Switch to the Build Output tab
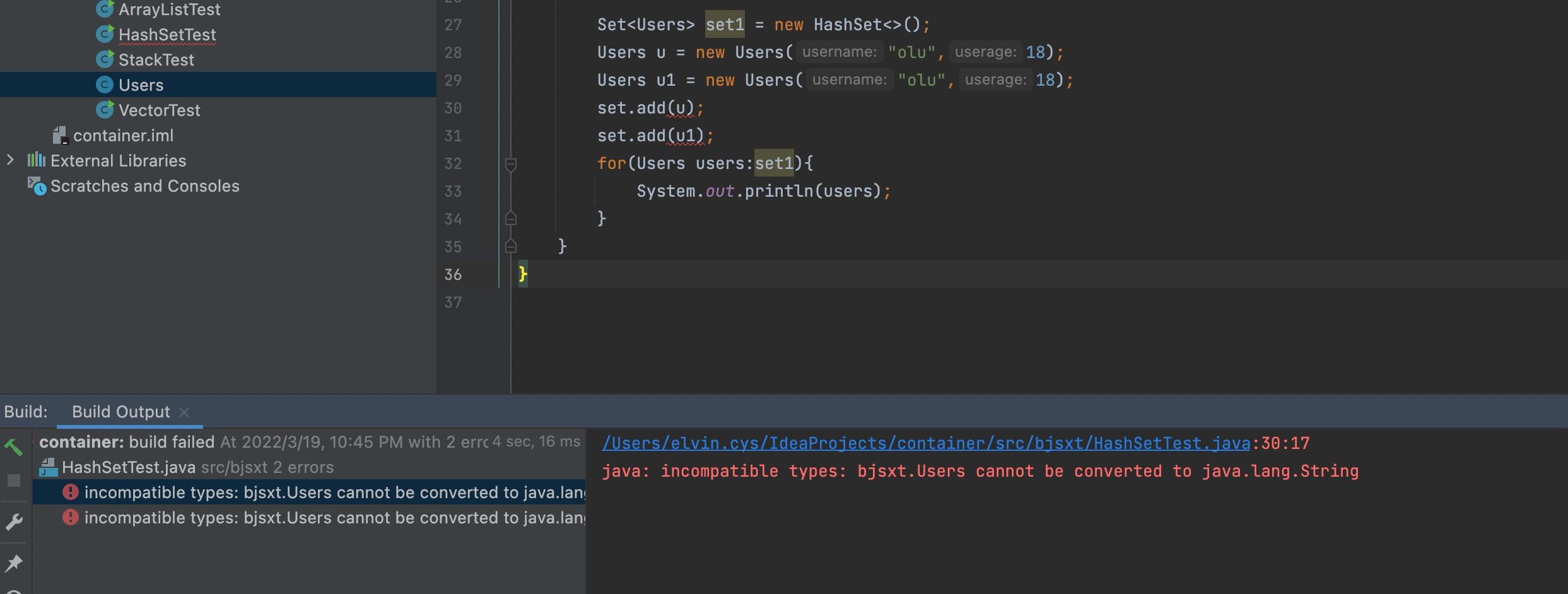Viewport: 1568px width, 594px height. 120,412
